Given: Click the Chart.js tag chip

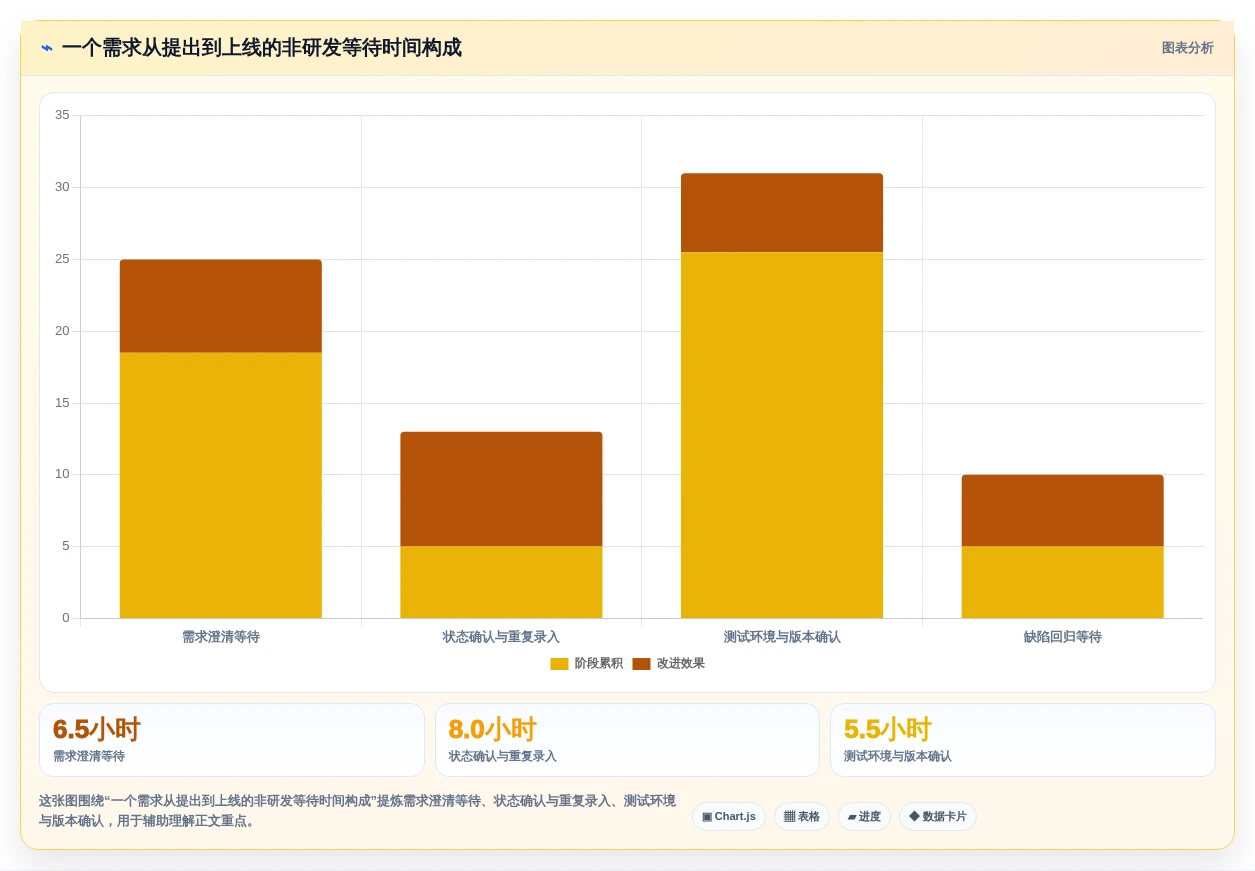Looking at the screenshot, I should click(729, 817).
